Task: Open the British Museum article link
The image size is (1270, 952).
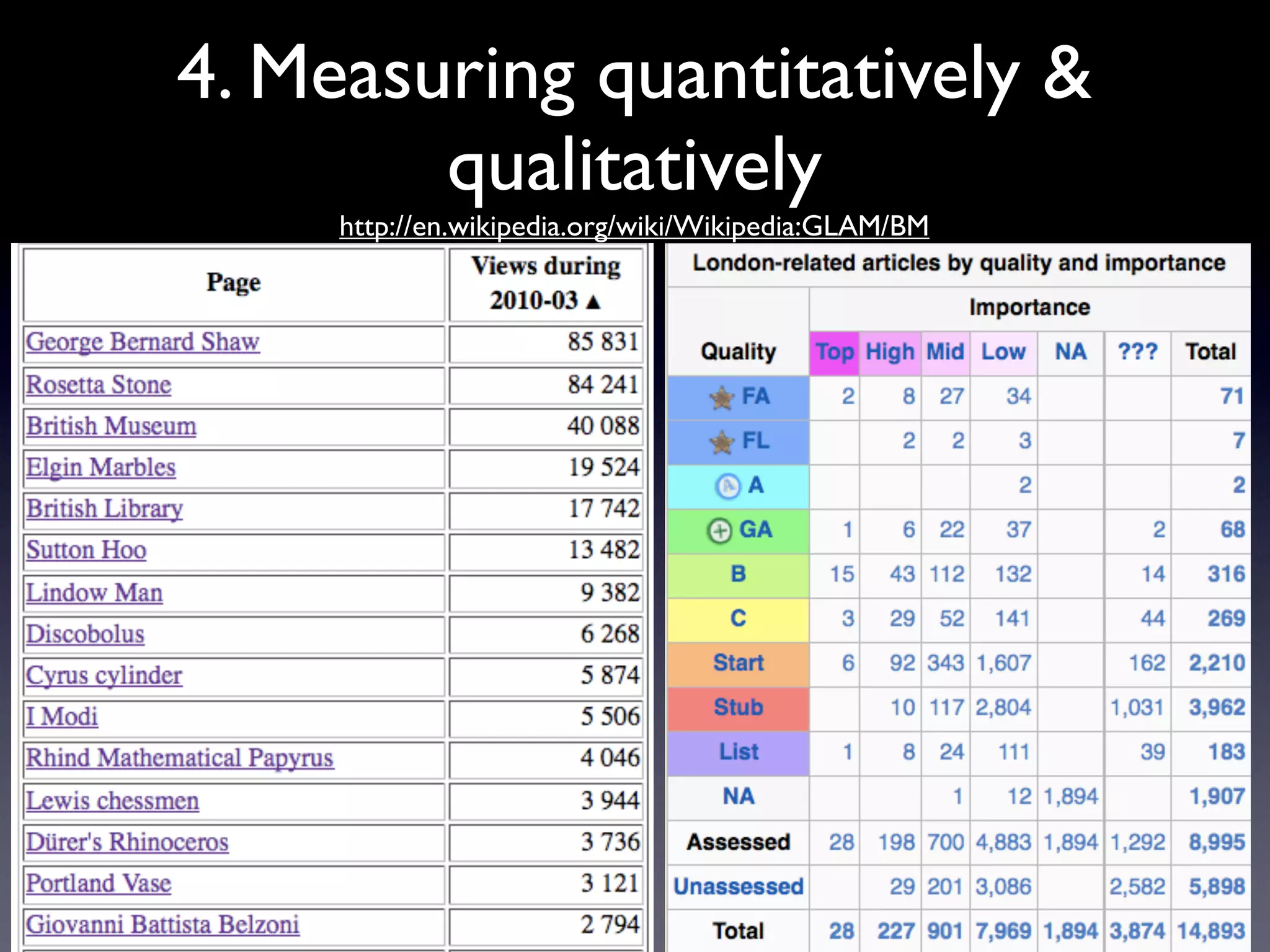Action: tap(112, 426)
